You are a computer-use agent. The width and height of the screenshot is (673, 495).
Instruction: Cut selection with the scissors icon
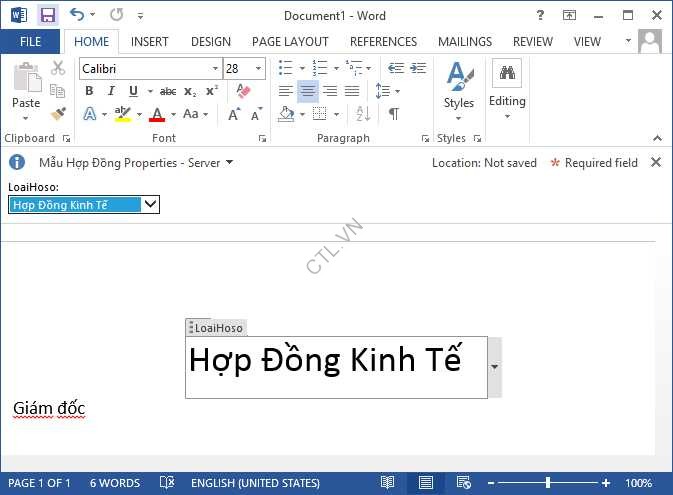click(x=58, y=68)
